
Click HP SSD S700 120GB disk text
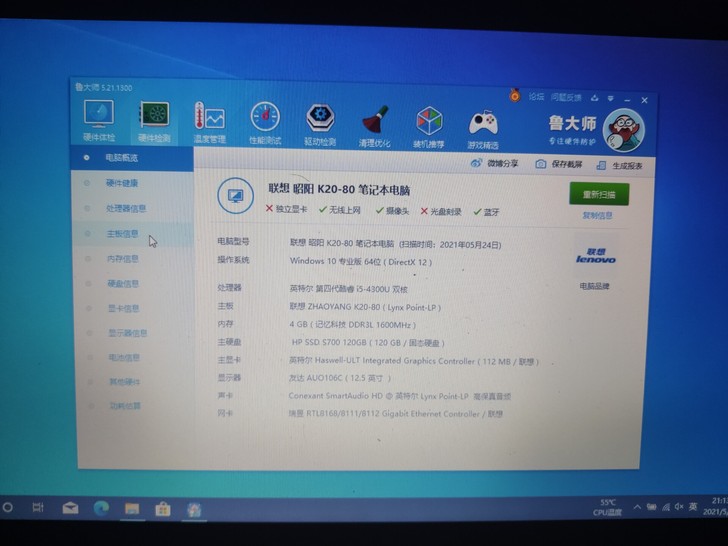coord(368,343)
